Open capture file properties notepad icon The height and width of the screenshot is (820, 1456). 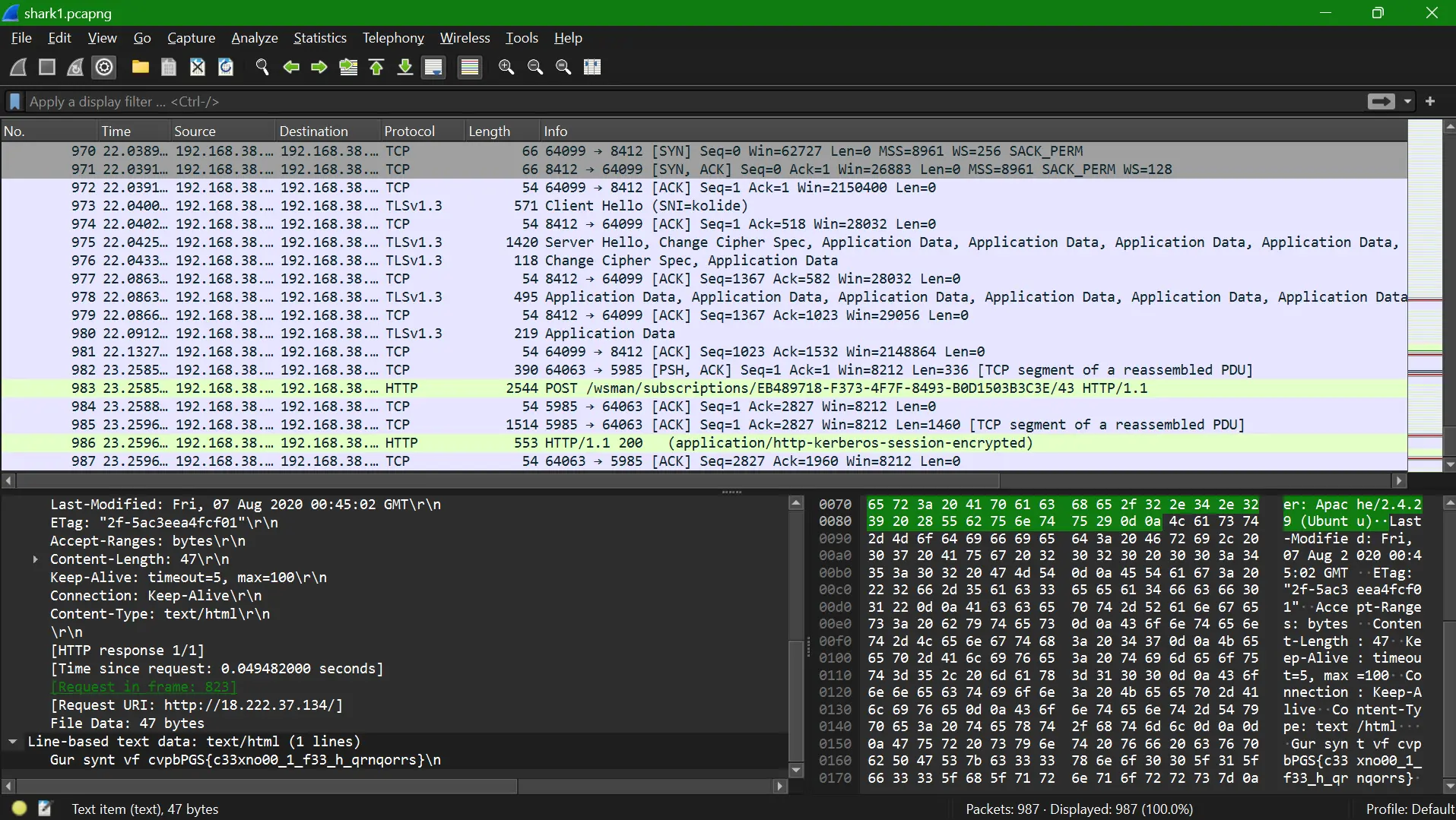(x=45, y=809)
